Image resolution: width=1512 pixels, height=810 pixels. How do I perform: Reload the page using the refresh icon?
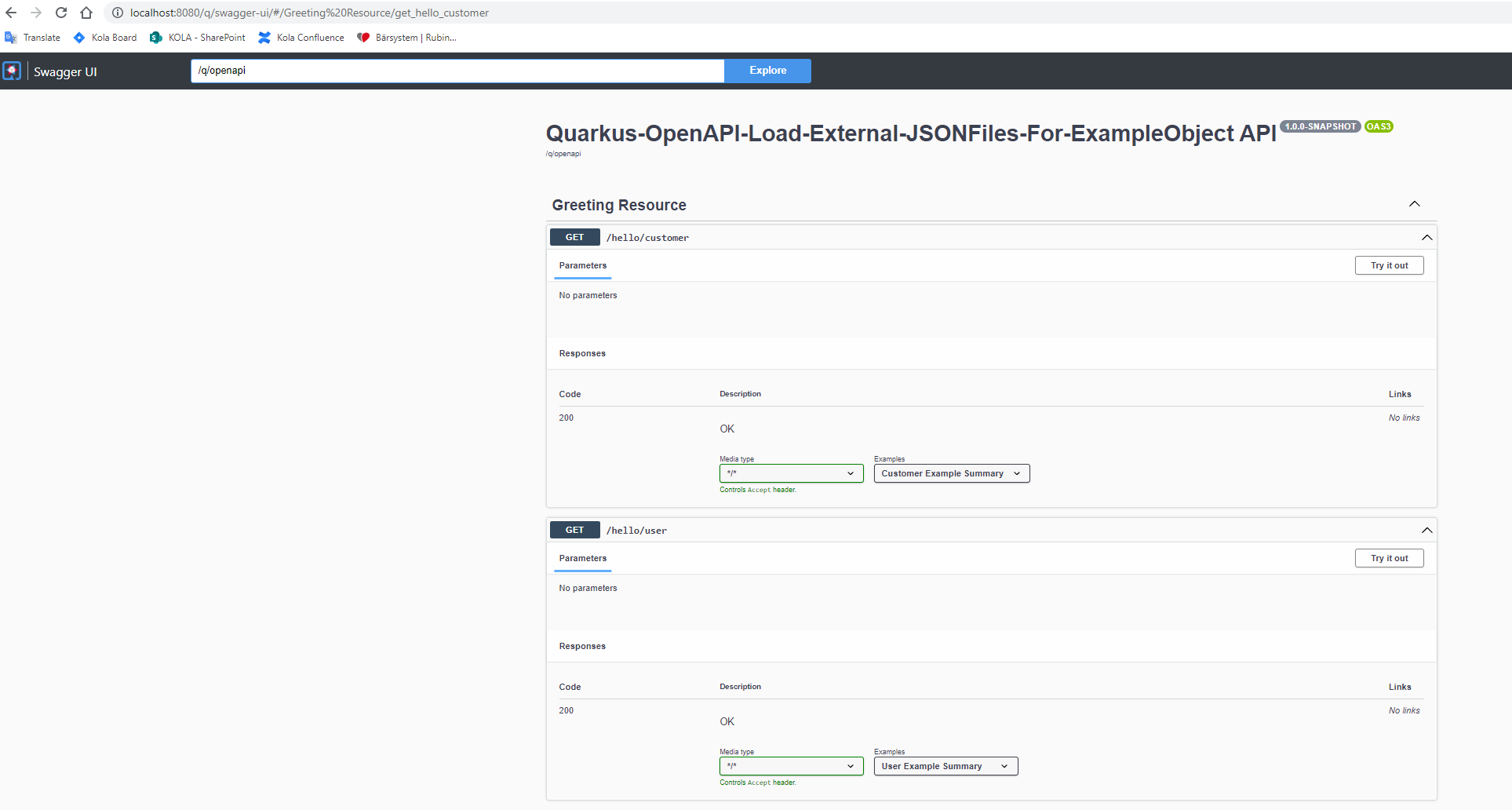click(60, 13)
